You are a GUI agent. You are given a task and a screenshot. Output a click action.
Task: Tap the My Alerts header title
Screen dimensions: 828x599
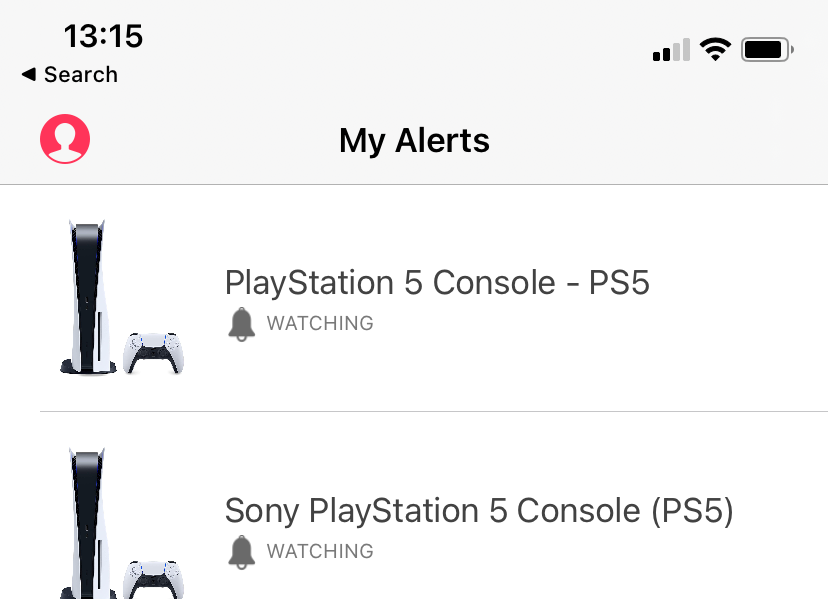[414, 141]
